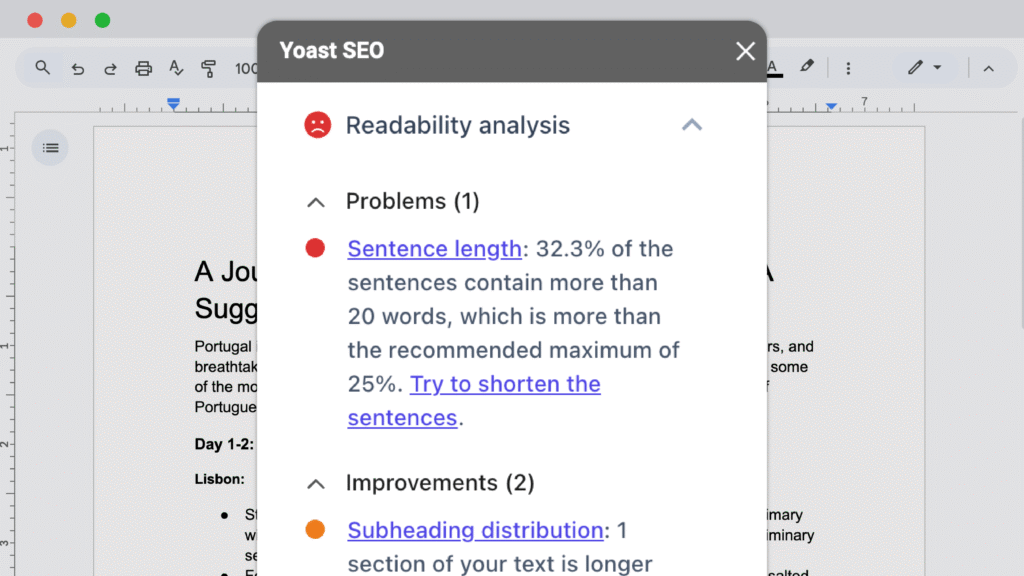
Task: Collapse the toolbar with the chevron
Action: [x=988, y=68]
